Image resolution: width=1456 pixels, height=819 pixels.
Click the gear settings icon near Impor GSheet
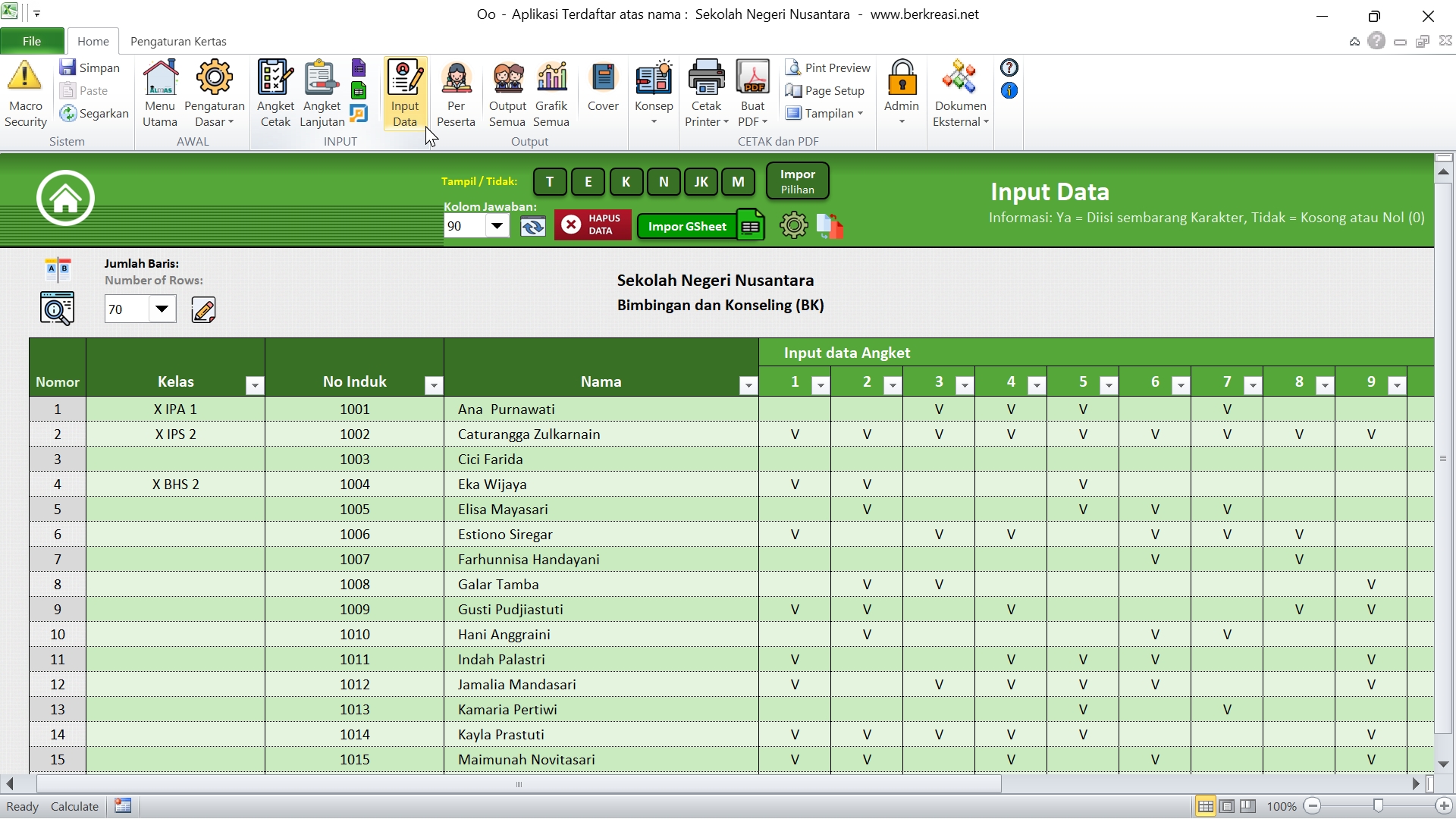793,226
